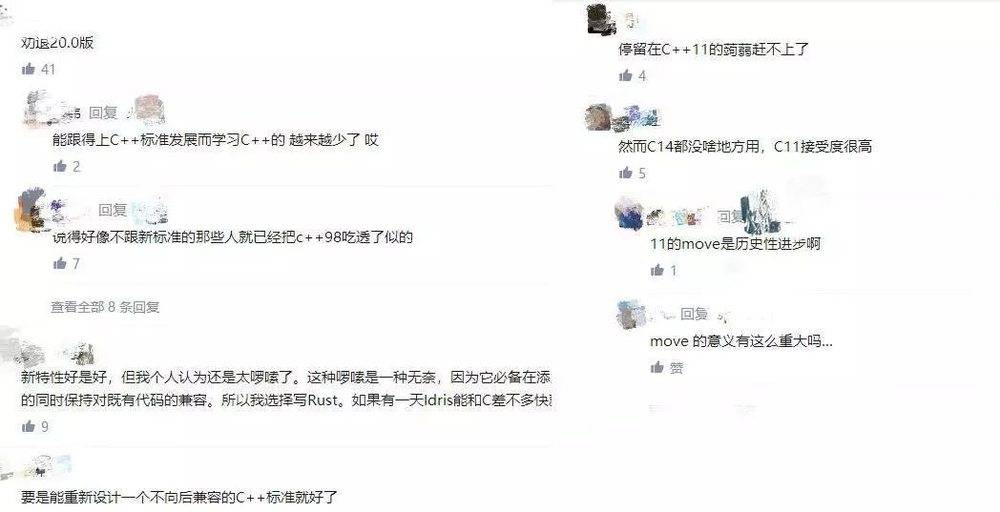Thumbs up the C14 comment with 5 likes

click(625, 173)
